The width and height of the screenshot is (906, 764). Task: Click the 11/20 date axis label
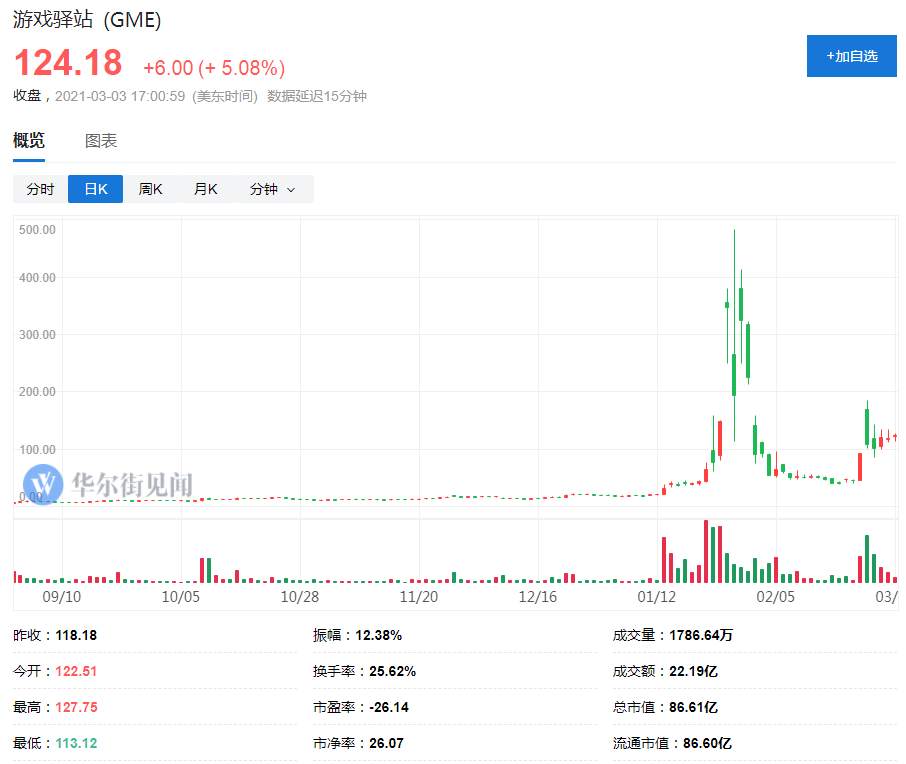419,596
